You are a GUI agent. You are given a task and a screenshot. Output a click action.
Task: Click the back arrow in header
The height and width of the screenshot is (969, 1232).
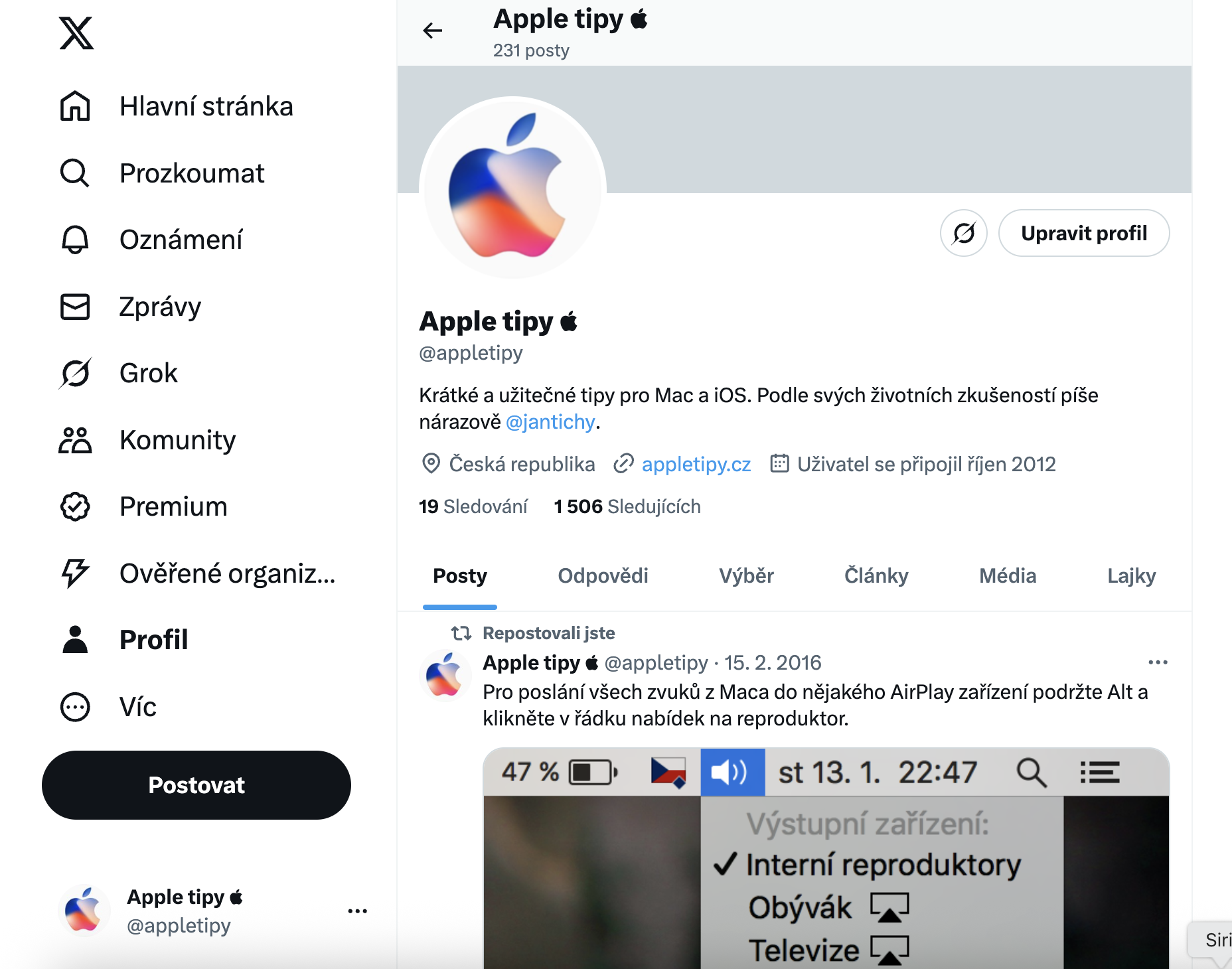(432, 31)
